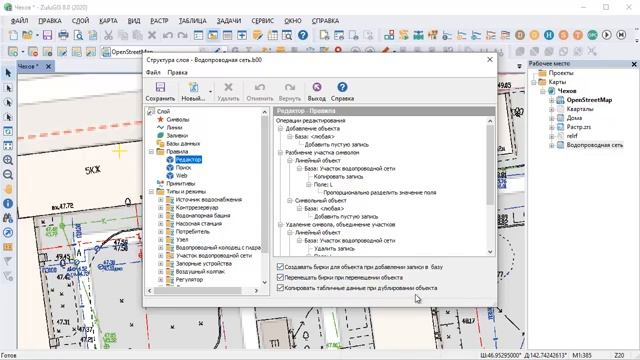Select Запорные устройства tree row
640x360 pixels.
204,264
